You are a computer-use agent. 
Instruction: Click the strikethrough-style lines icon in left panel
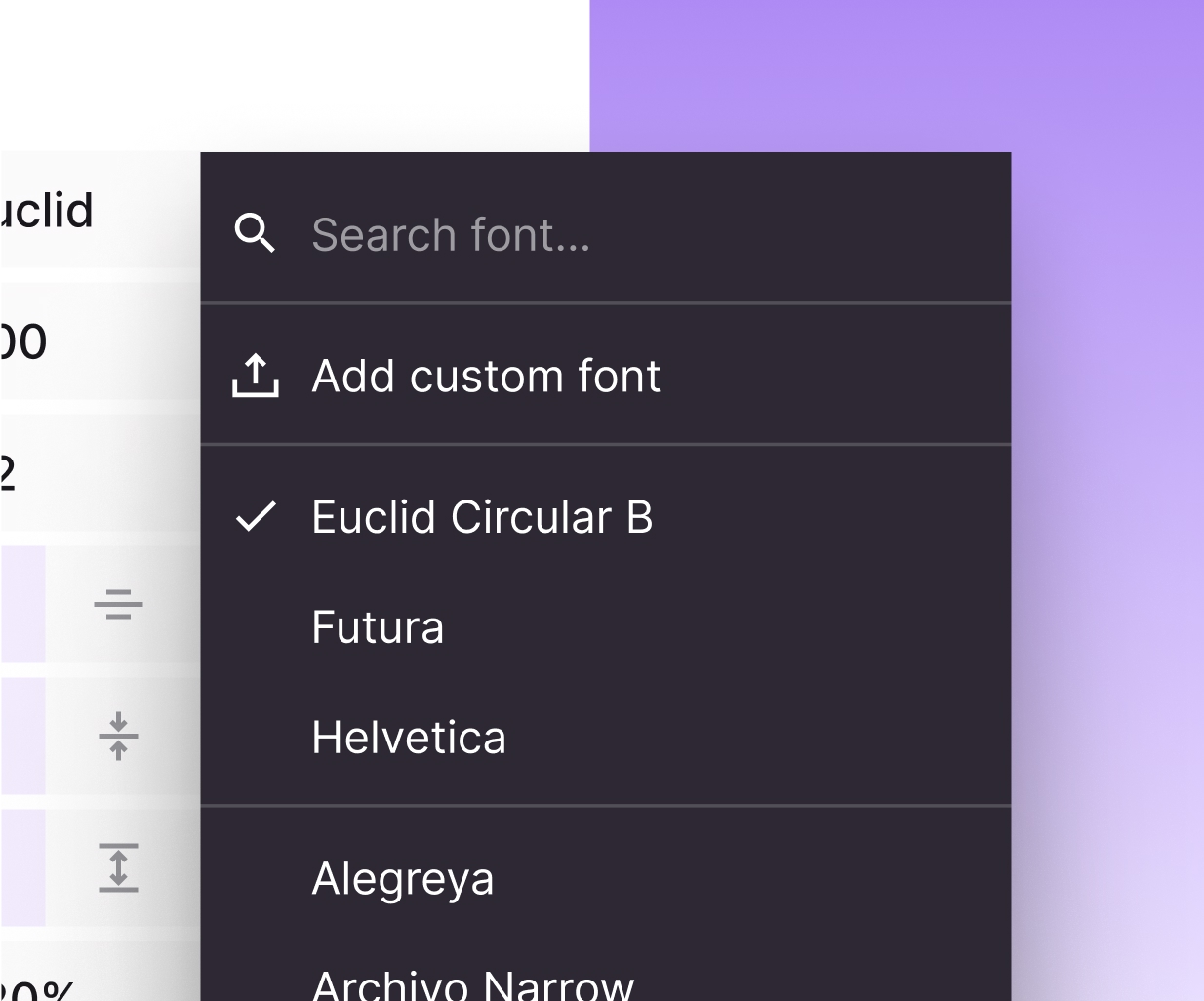pos(118,604)
